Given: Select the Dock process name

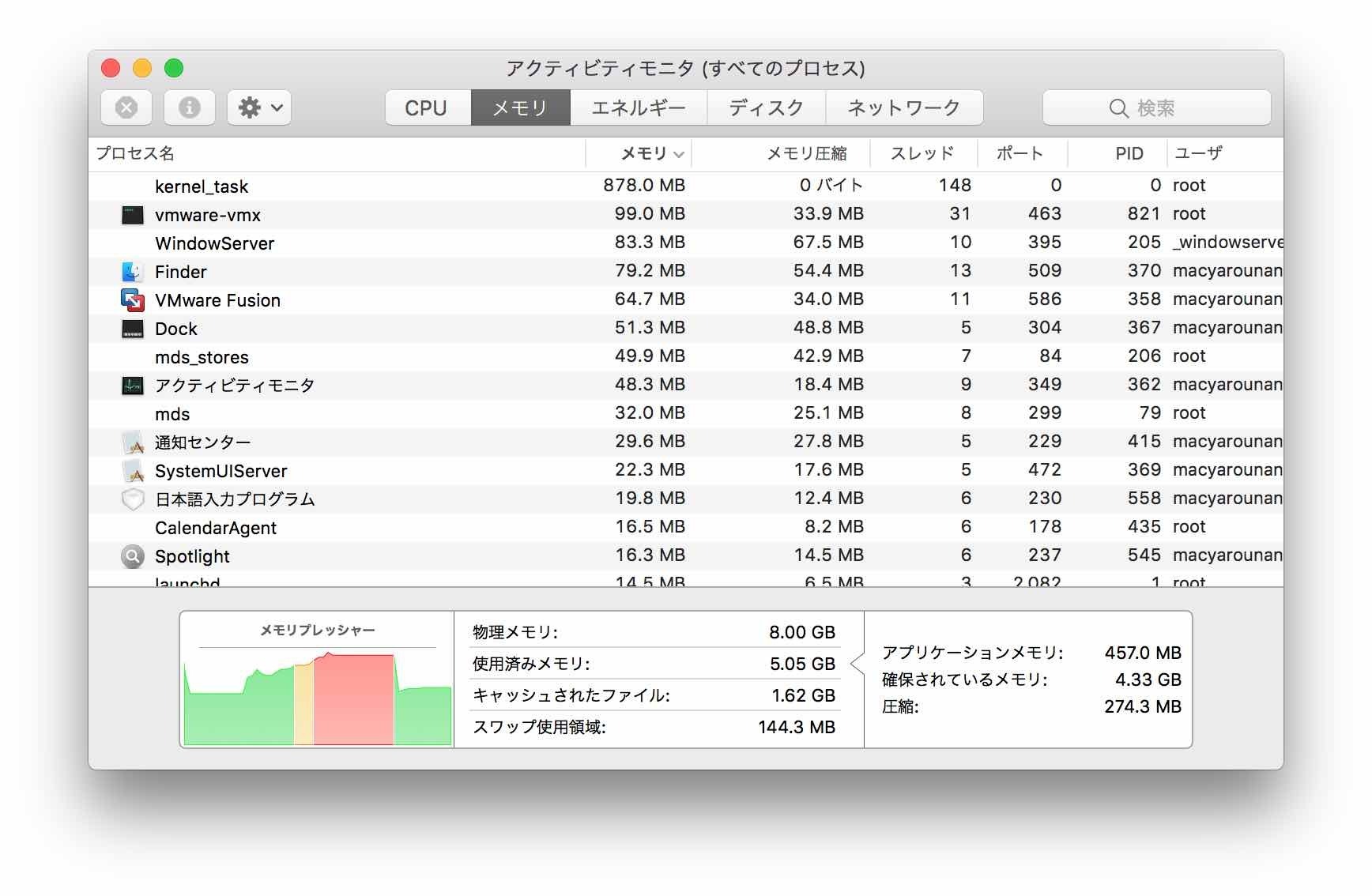Looking at the screenshot, I should coord(175,329).
